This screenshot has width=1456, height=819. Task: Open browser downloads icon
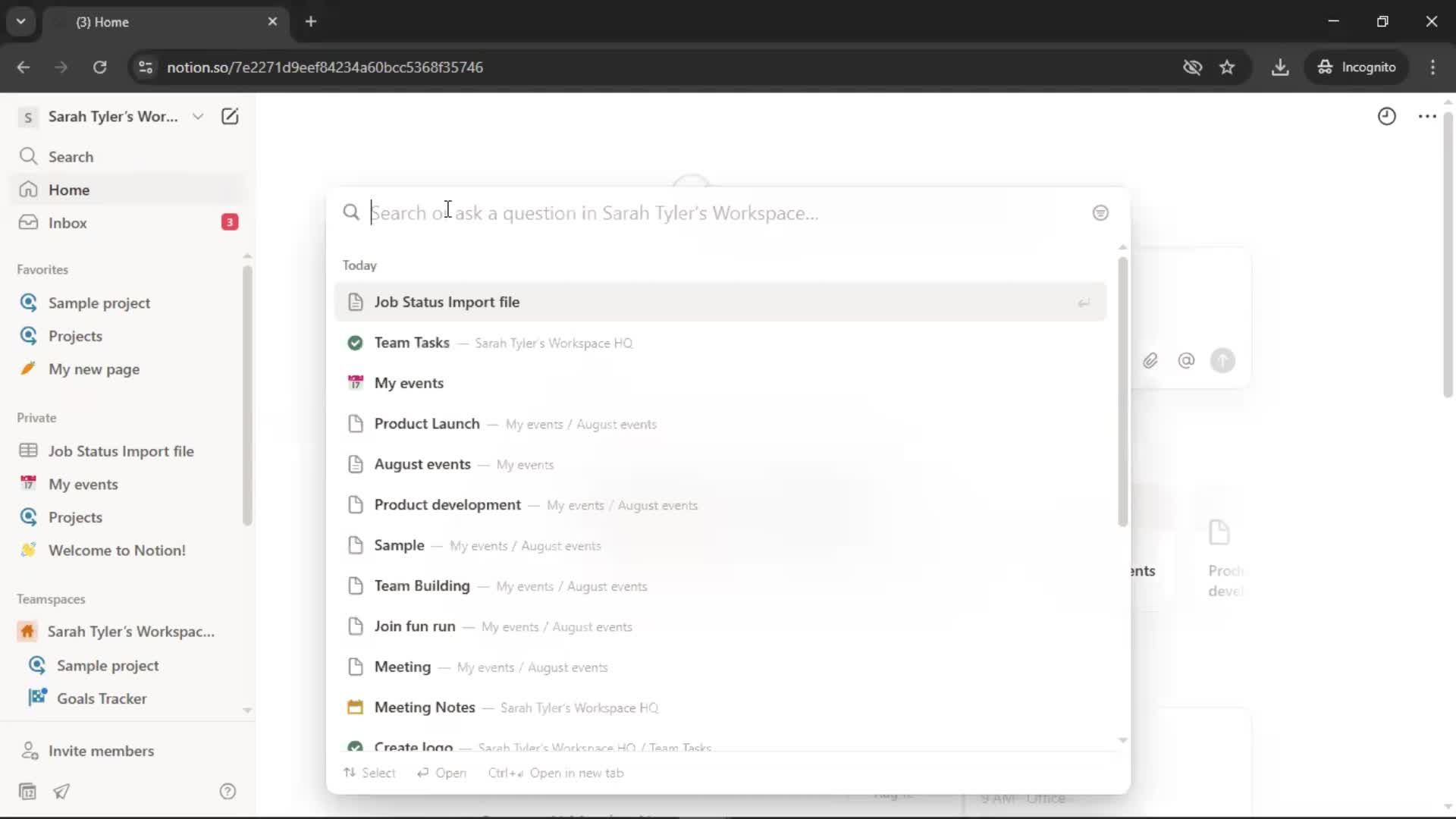point(1280,67)
